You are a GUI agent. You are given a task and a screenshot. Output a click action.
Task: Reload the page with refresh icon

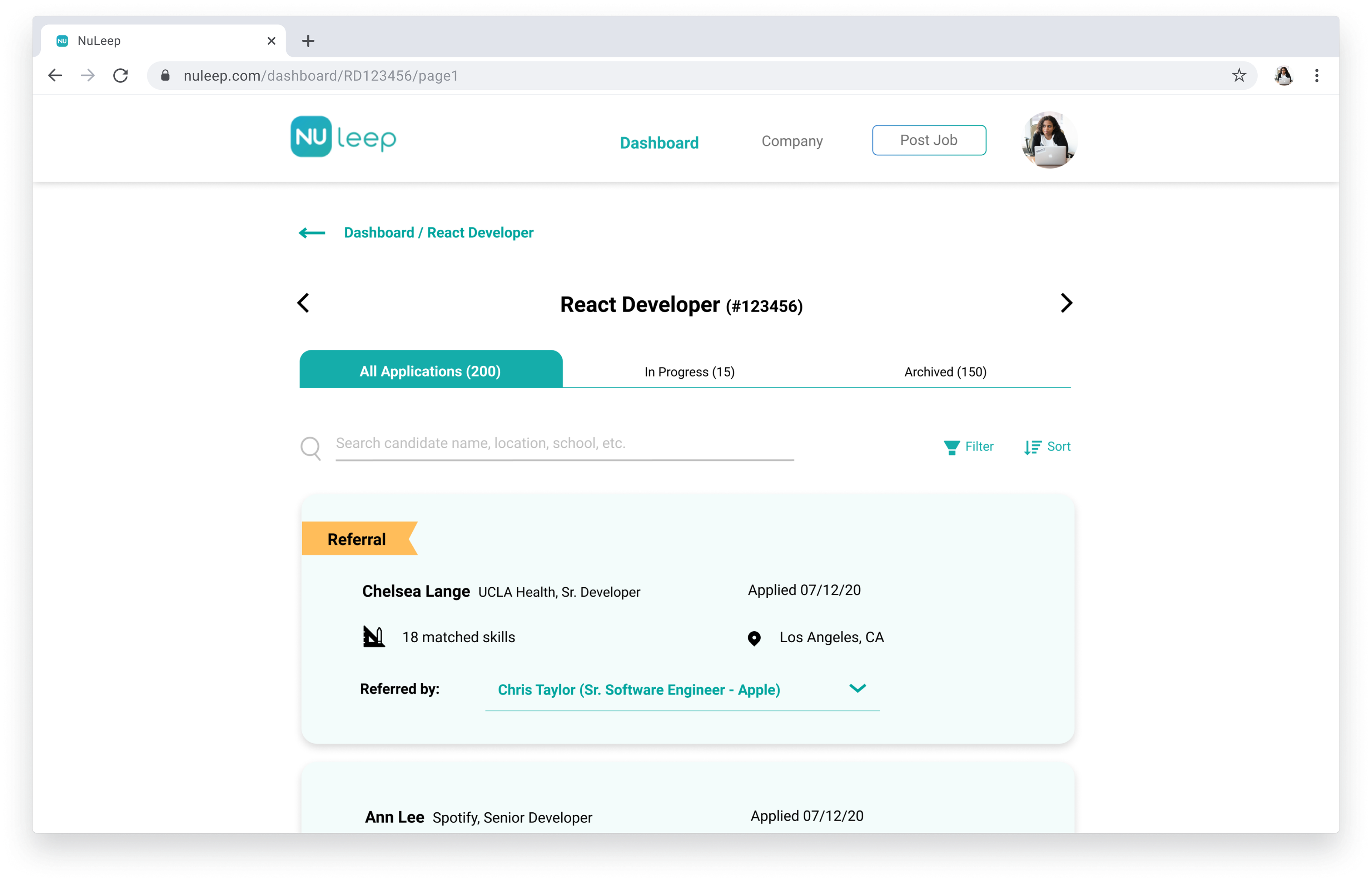120,76
